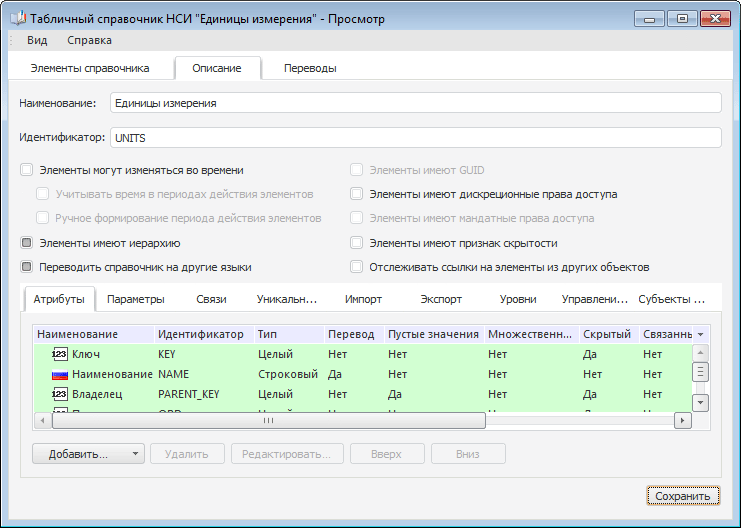Open the Связи tab
The image size is (742, 528).
(x=212, y=299)
